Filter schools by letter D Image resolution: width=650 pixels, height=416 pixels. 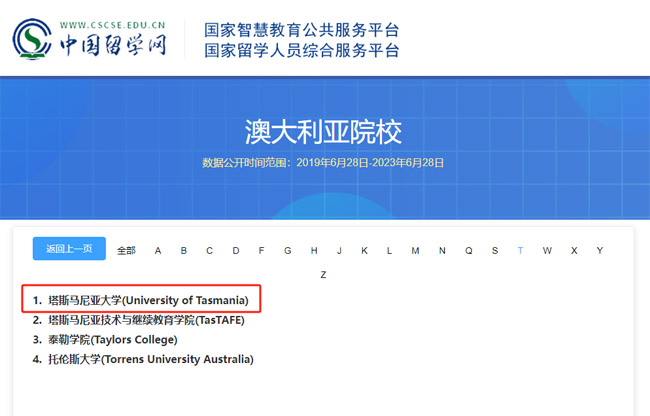[x=236, y=251]
